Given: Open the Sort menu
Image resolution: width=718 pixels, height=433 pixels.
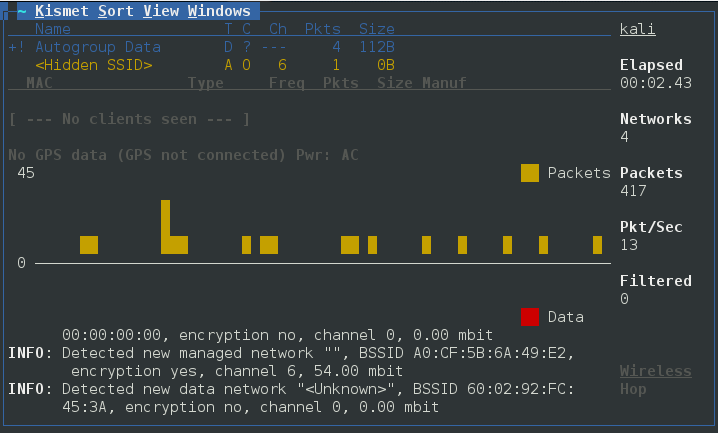Looking at the screenshot, I should pyautogui.click(x=116, y=11).
